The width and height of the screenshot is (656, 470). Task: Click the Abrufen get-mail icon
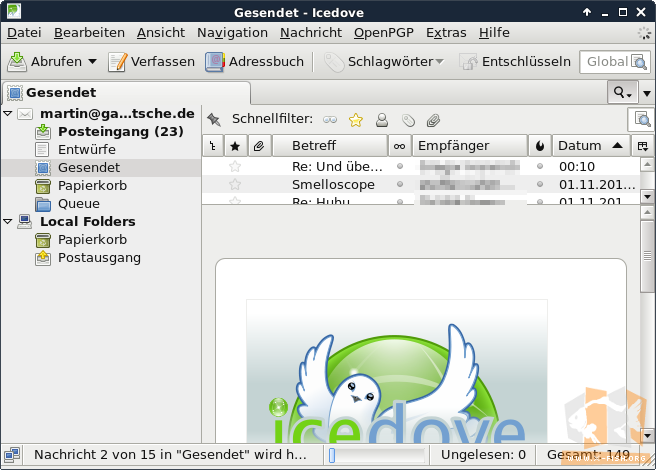click(17, 62)
